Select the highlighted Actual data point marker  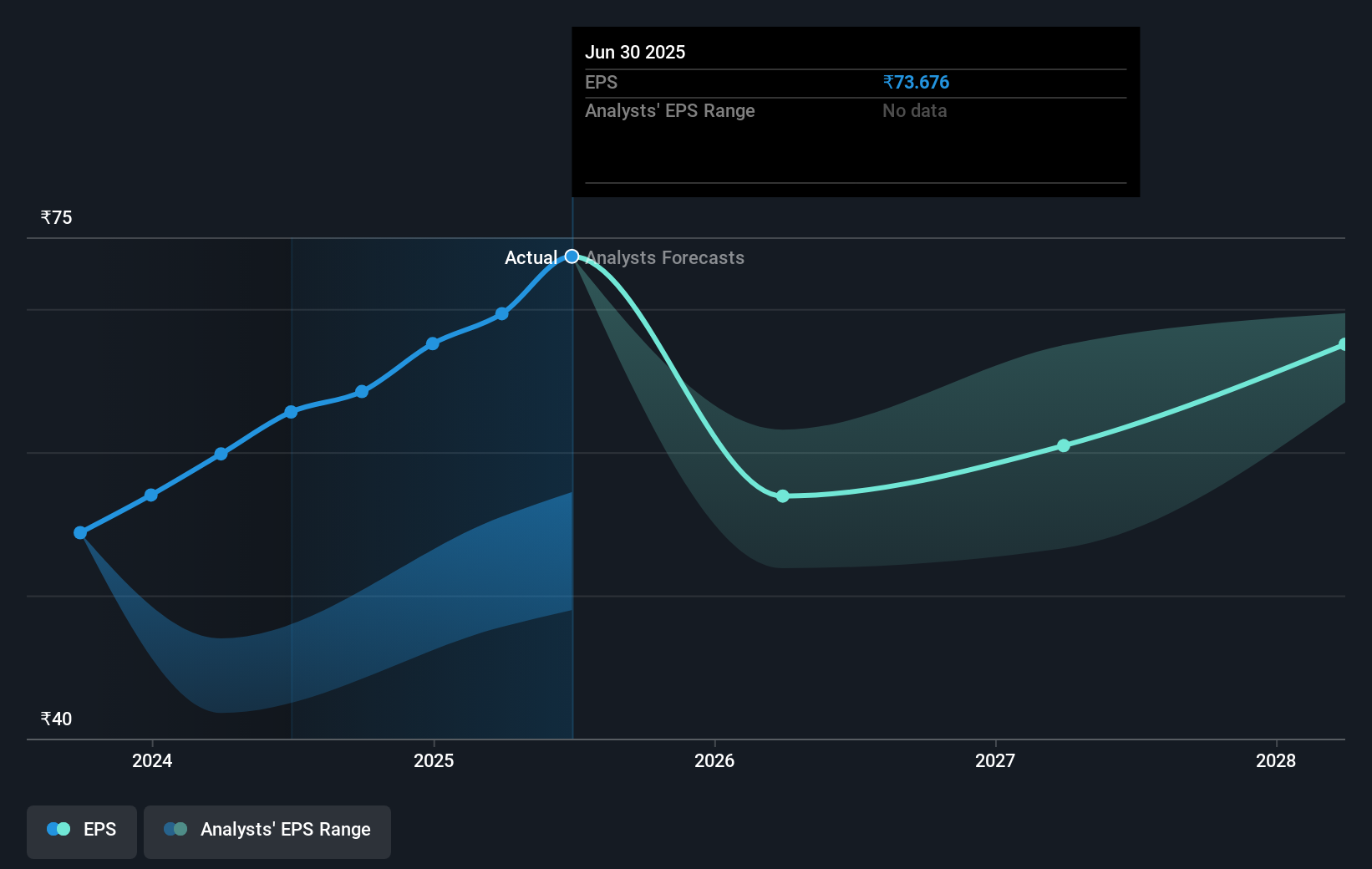(x=572, y=256)
